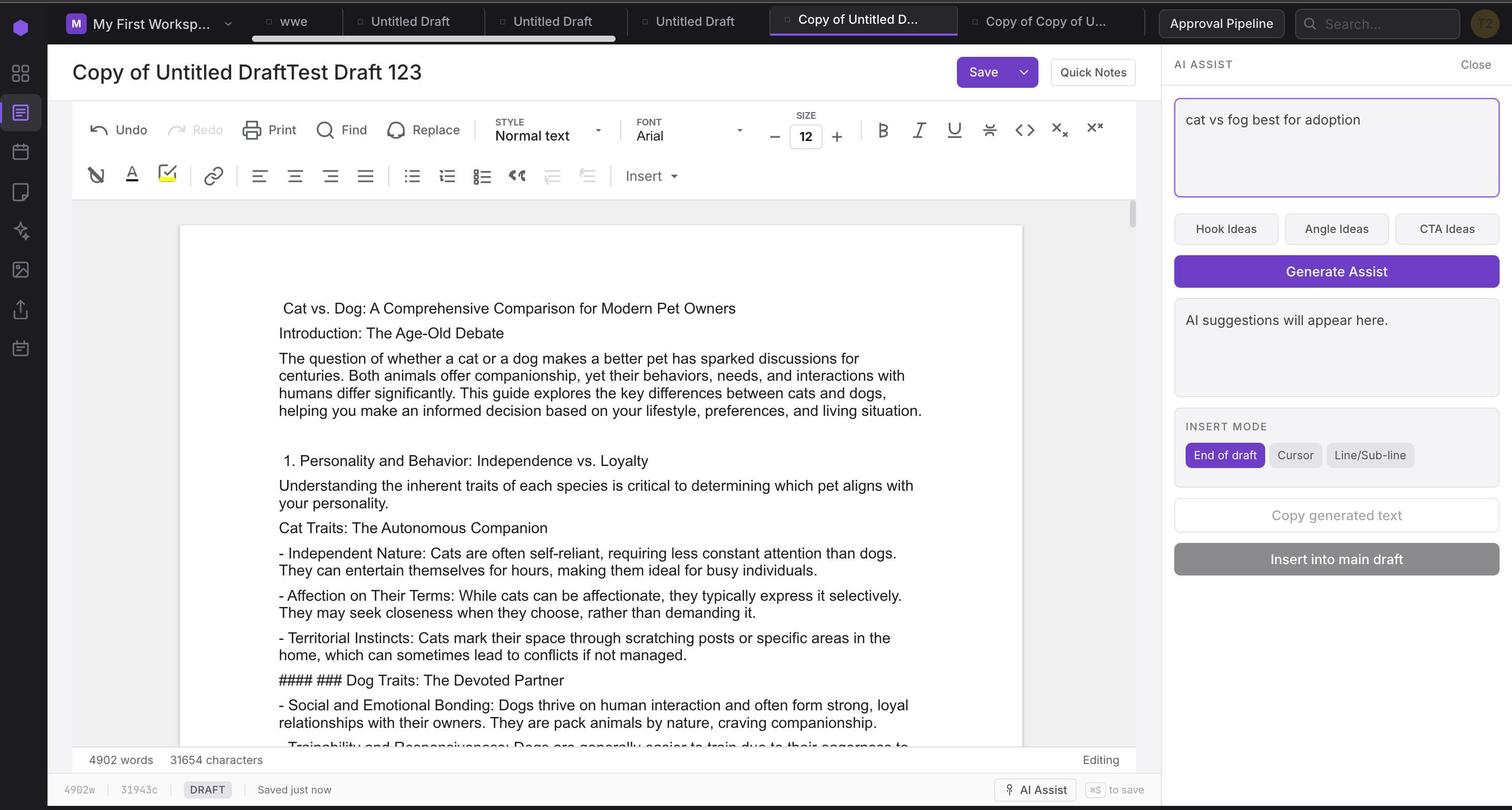The image size is (1512, 810).
Task: Open the calendar panel in left sidebar
Action: [x=21, y=151]
